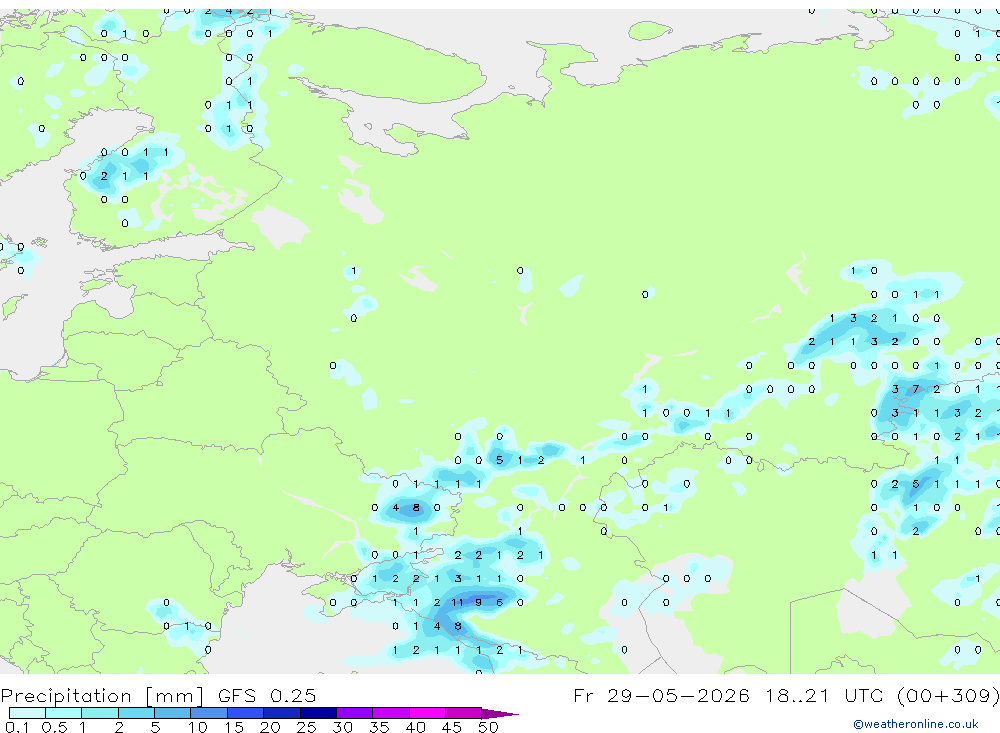Screen dimensions: 1000x733
Task: Click the '0.5' legend scale label
Action: 54,727
